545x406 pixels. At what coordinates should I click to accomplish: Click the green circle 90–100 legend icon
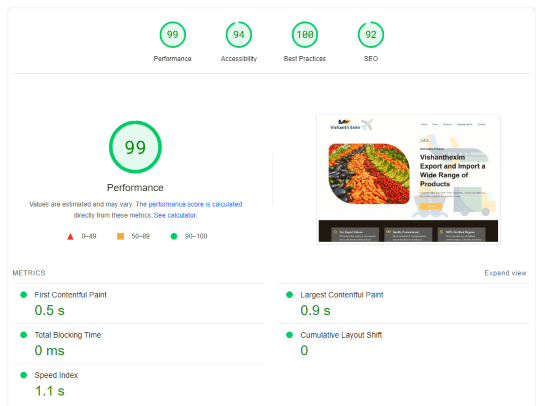coord(174,236)
